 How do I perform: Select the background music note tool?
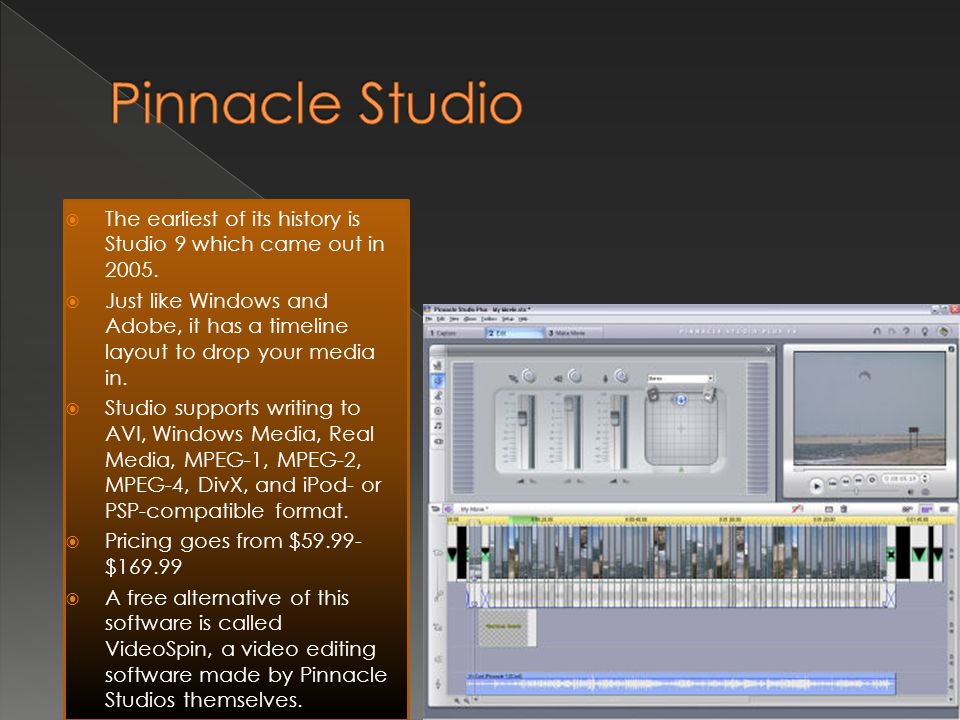click(x=438, y=426)
